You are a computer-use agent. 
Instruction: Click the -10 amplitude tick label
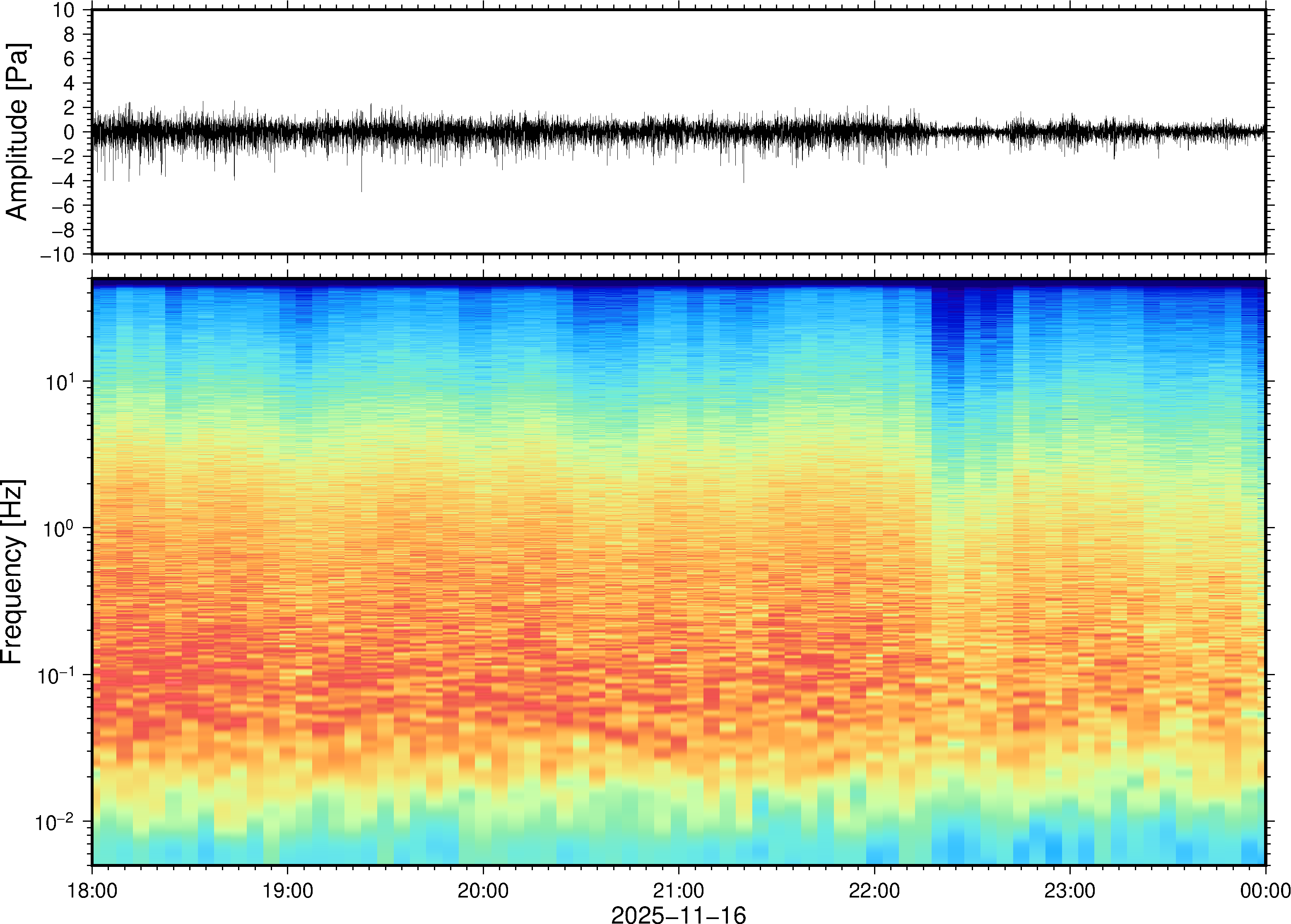[x=57, y=255]
